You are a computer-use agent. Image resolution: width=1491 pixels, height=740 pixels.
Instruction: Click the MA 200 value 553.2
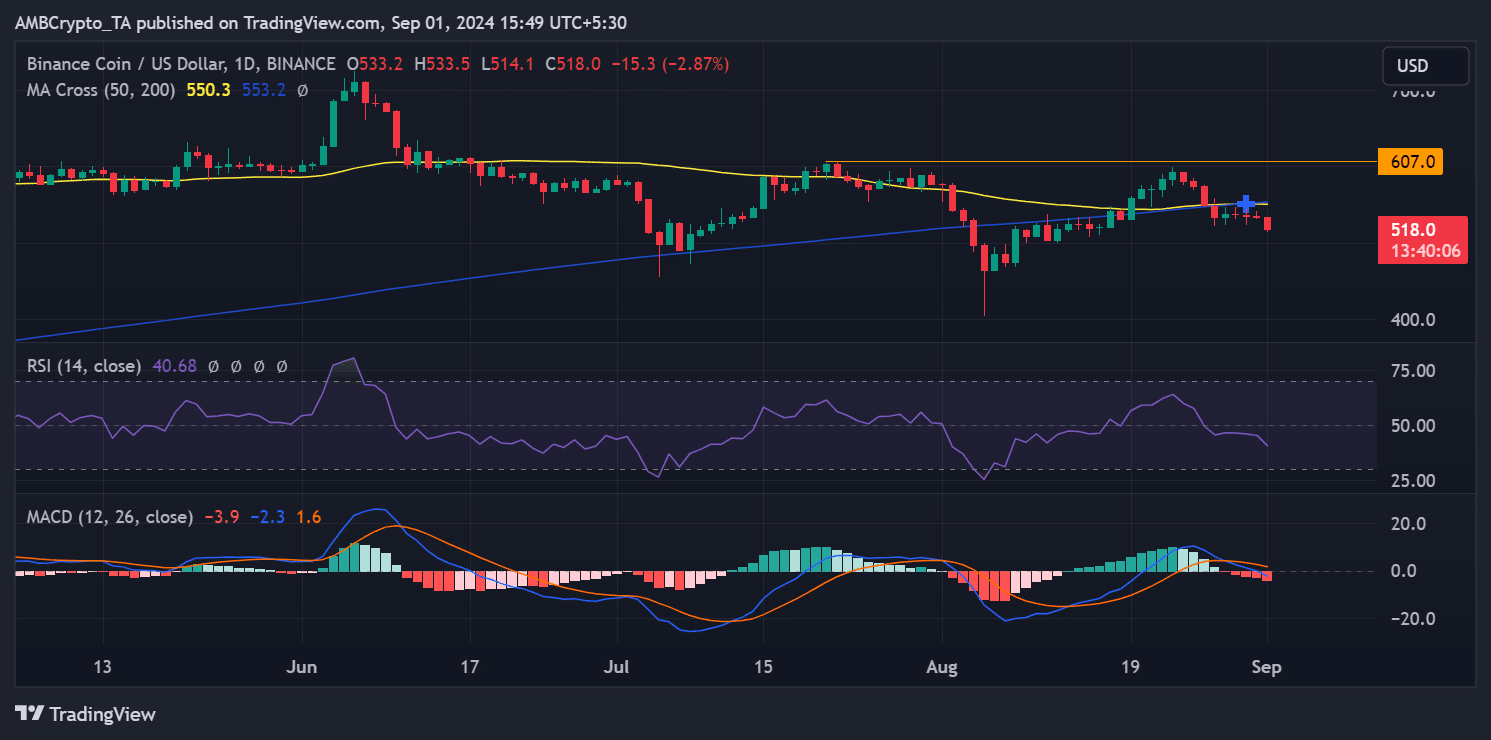tap(264, 90)
